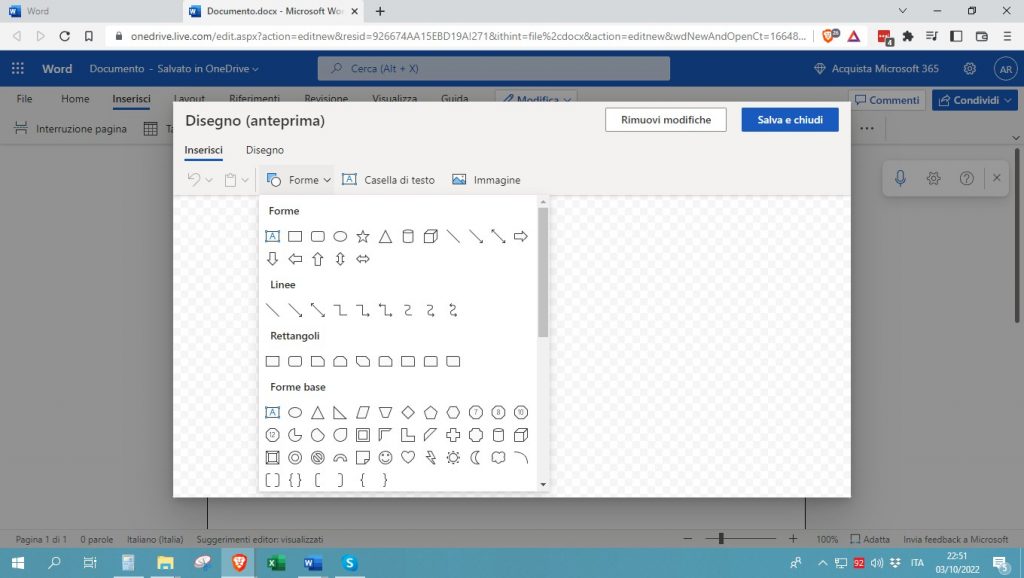Viewport: 1024px width, 578px height.
Task: Pick the diamond shape in Forme base
Action: [x=408, y=412]
